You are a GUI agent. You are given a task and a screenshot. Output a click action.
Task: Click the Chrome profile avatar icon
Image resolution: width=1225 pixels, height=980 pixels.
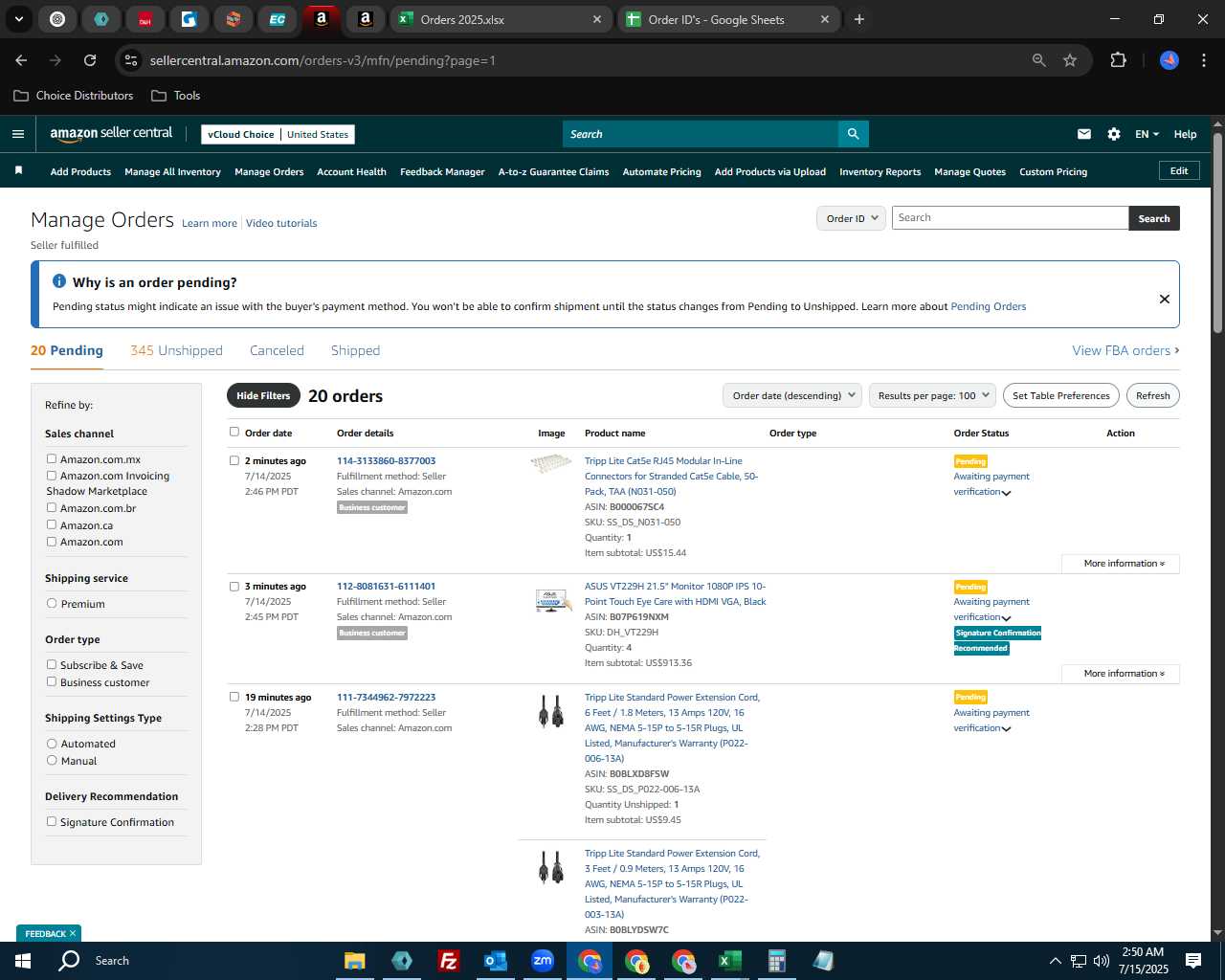click(1169, 60)
